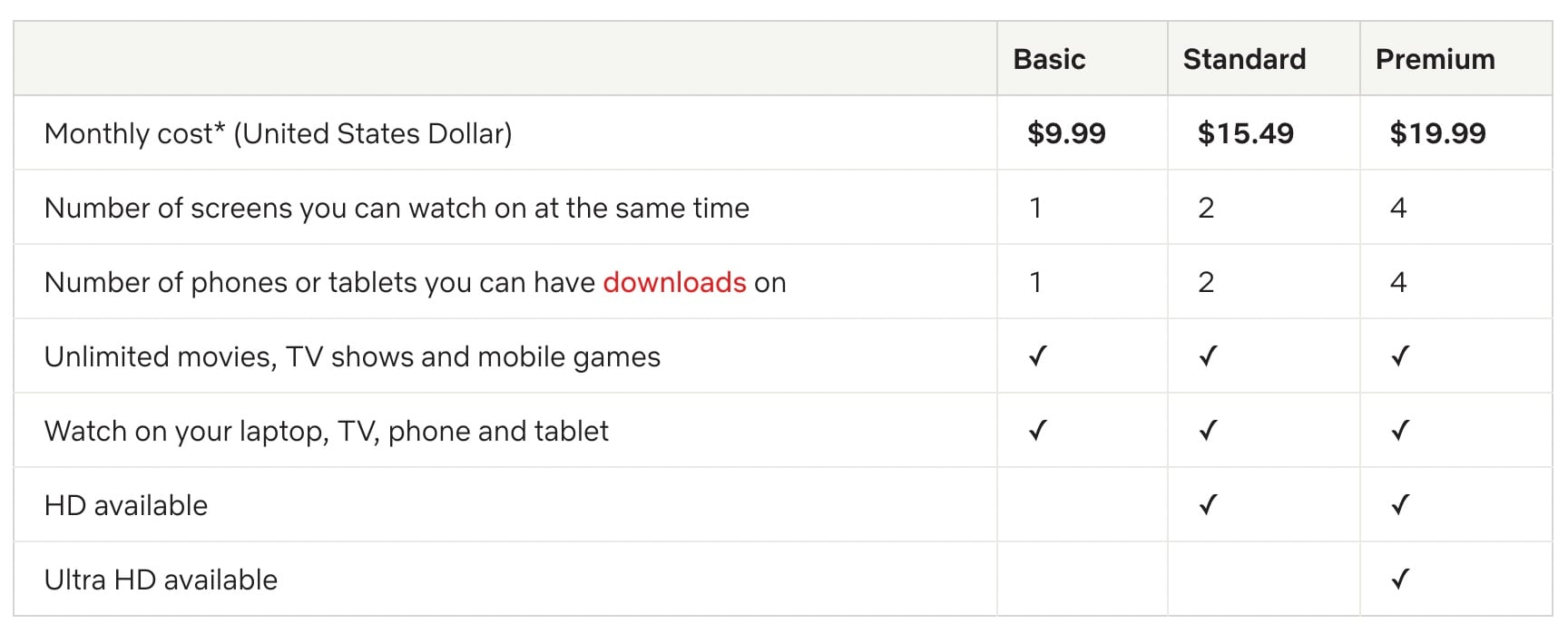Click Basic checkmark for watch on laptop row

pyautogui.click(x=1038, y=431)
